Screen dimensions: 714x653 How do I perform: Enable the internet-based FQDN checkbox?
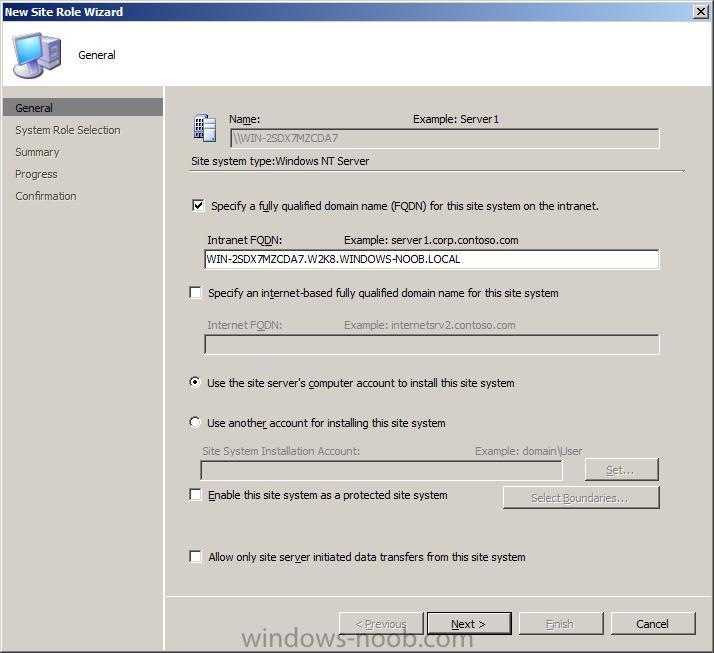(195, 292)
